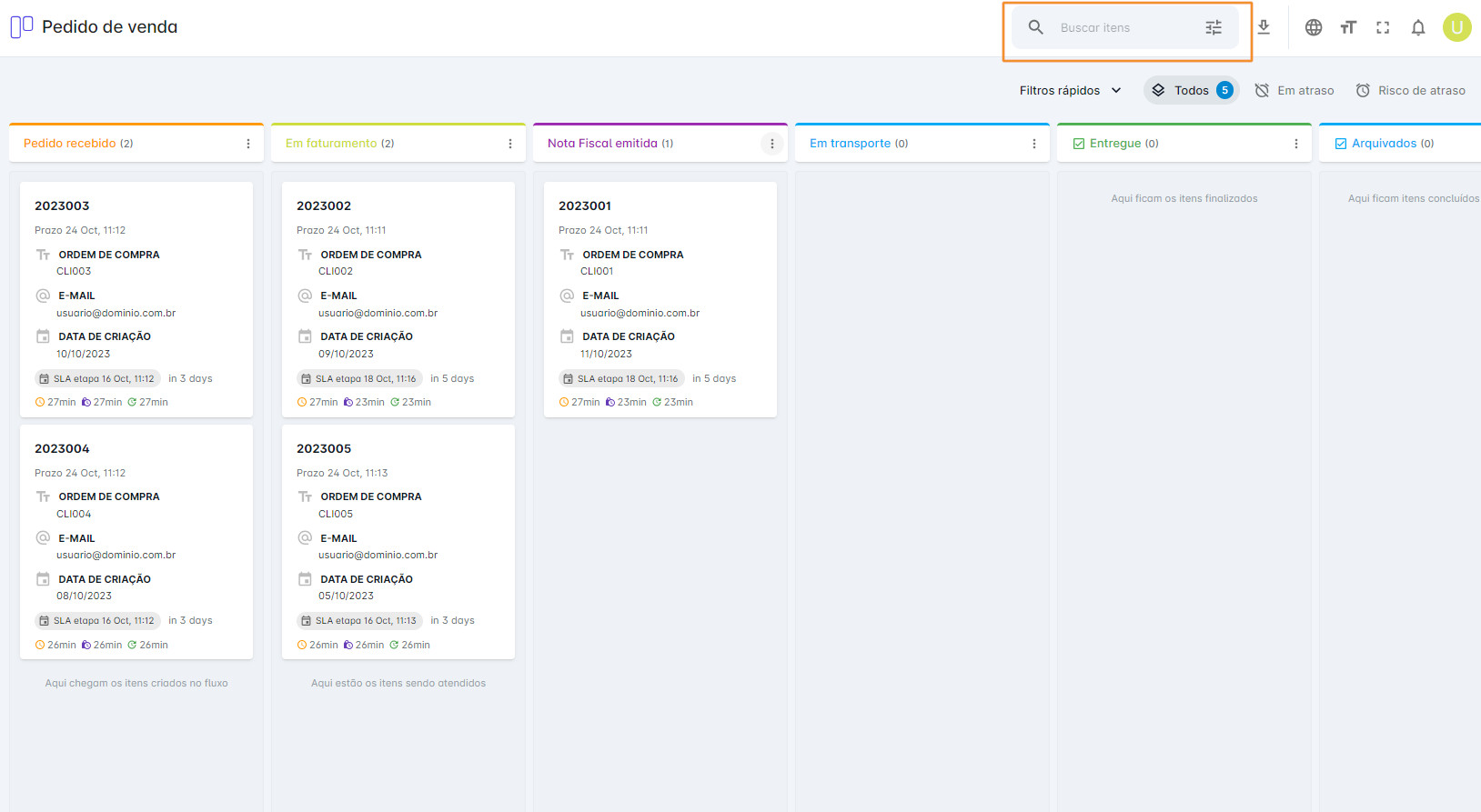
Task: Open Em transporte column options menu
Action: (x=1034, y=144)
